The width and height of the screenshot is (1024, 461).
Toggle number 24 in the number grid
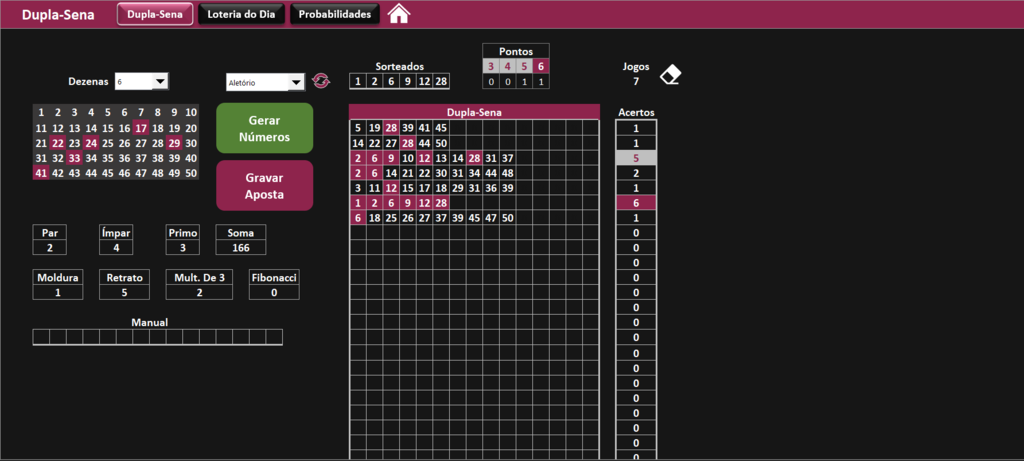click(91, 143)
